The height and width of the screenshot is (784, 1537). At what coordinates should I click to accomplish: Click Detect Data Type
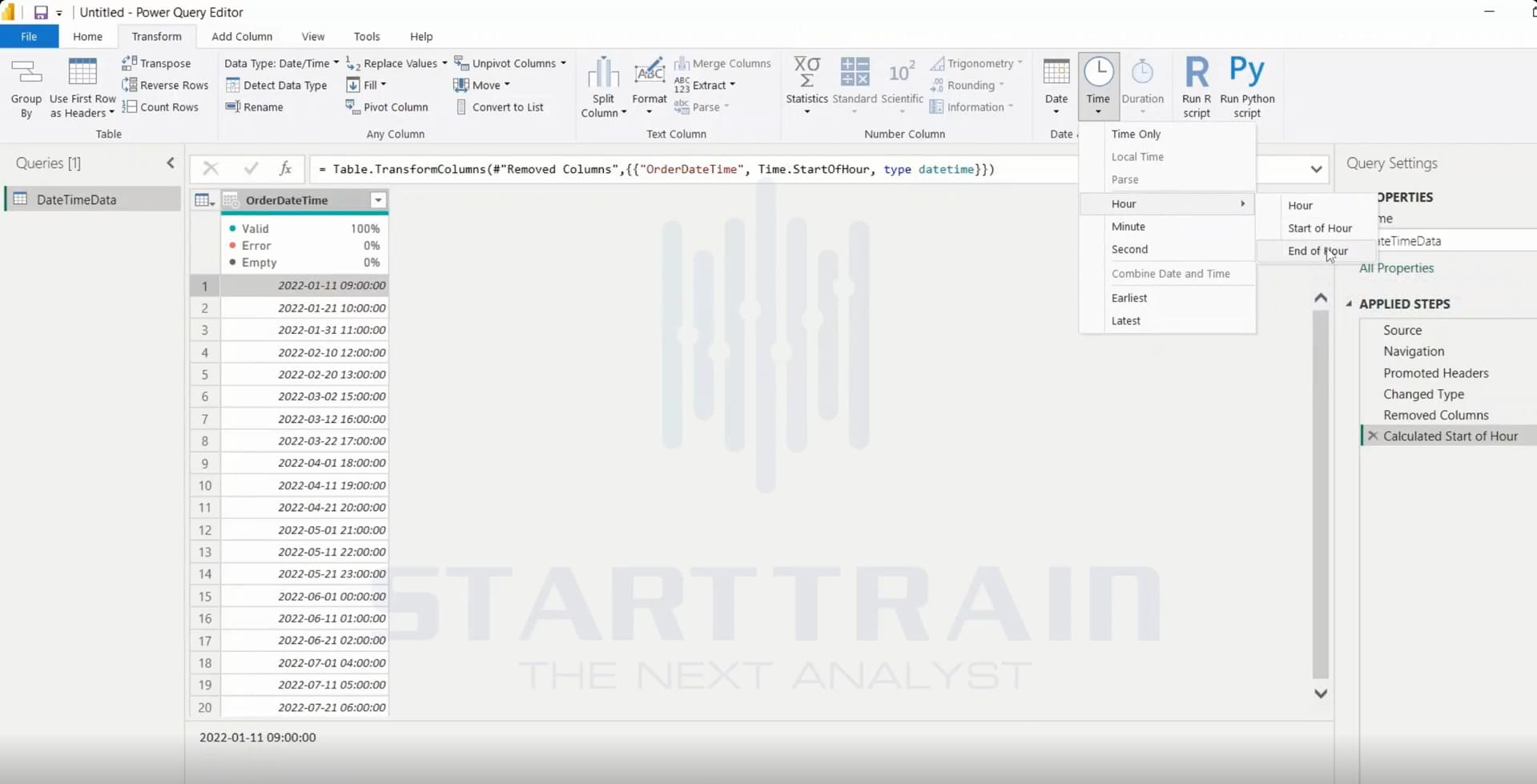pos(276,85)
